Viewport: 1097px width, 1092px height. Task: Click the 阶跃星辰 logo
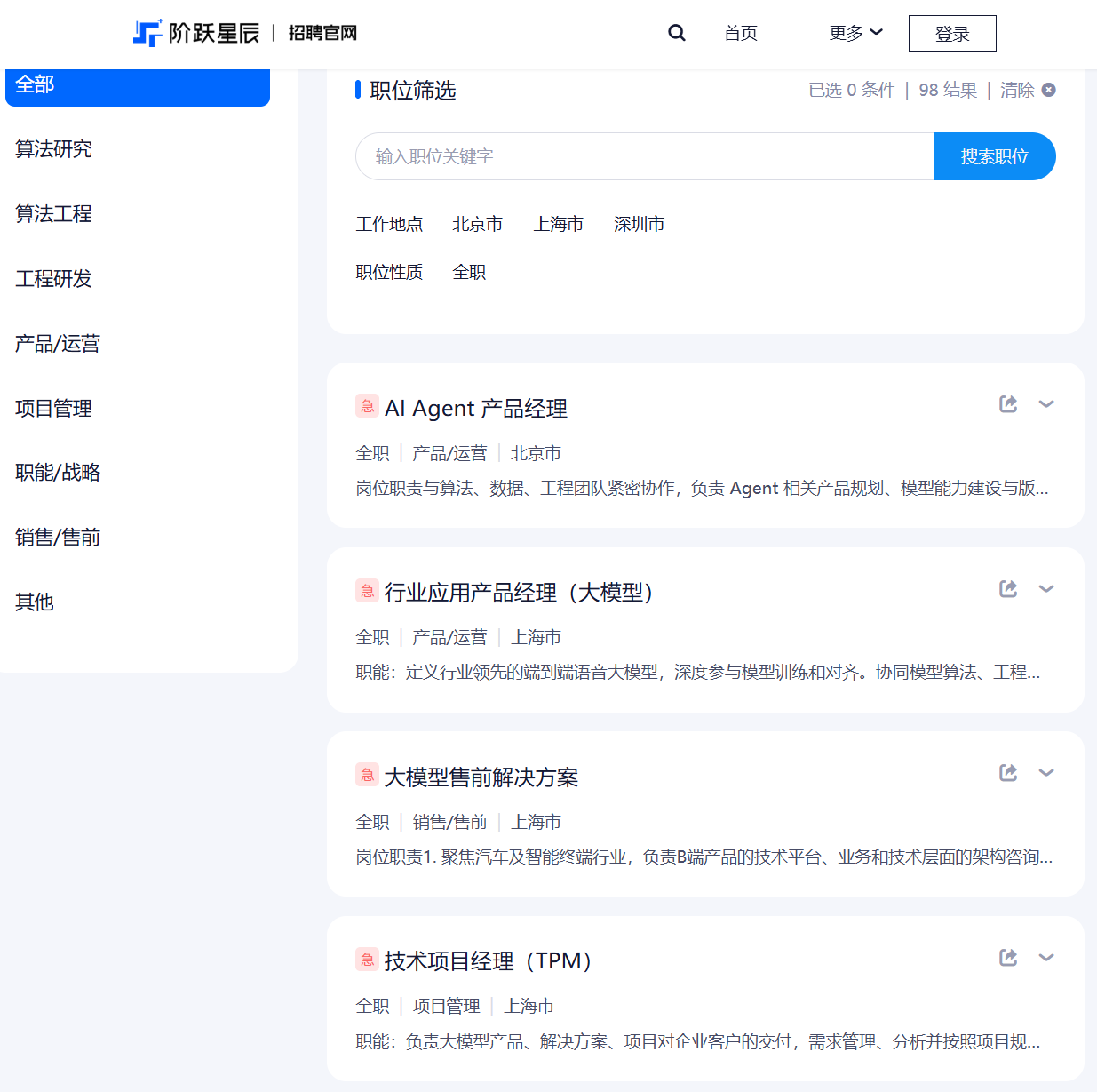(195, 33)
